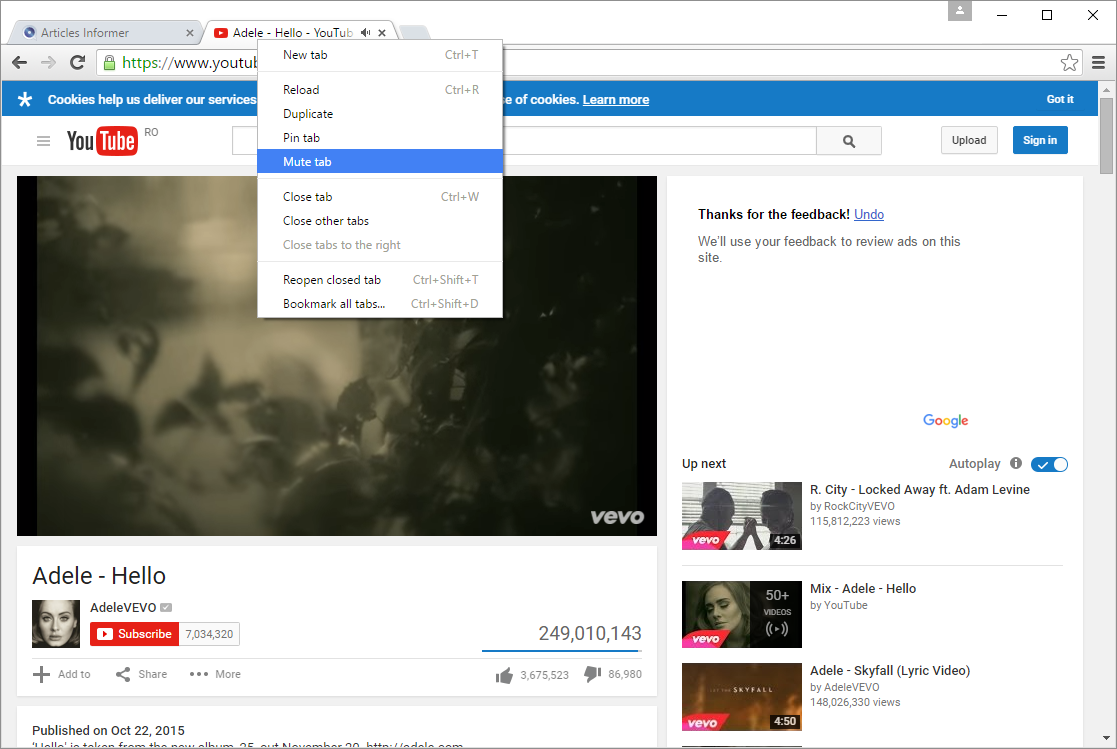Select Close other tabs menu entry

[x=380, y=221]
